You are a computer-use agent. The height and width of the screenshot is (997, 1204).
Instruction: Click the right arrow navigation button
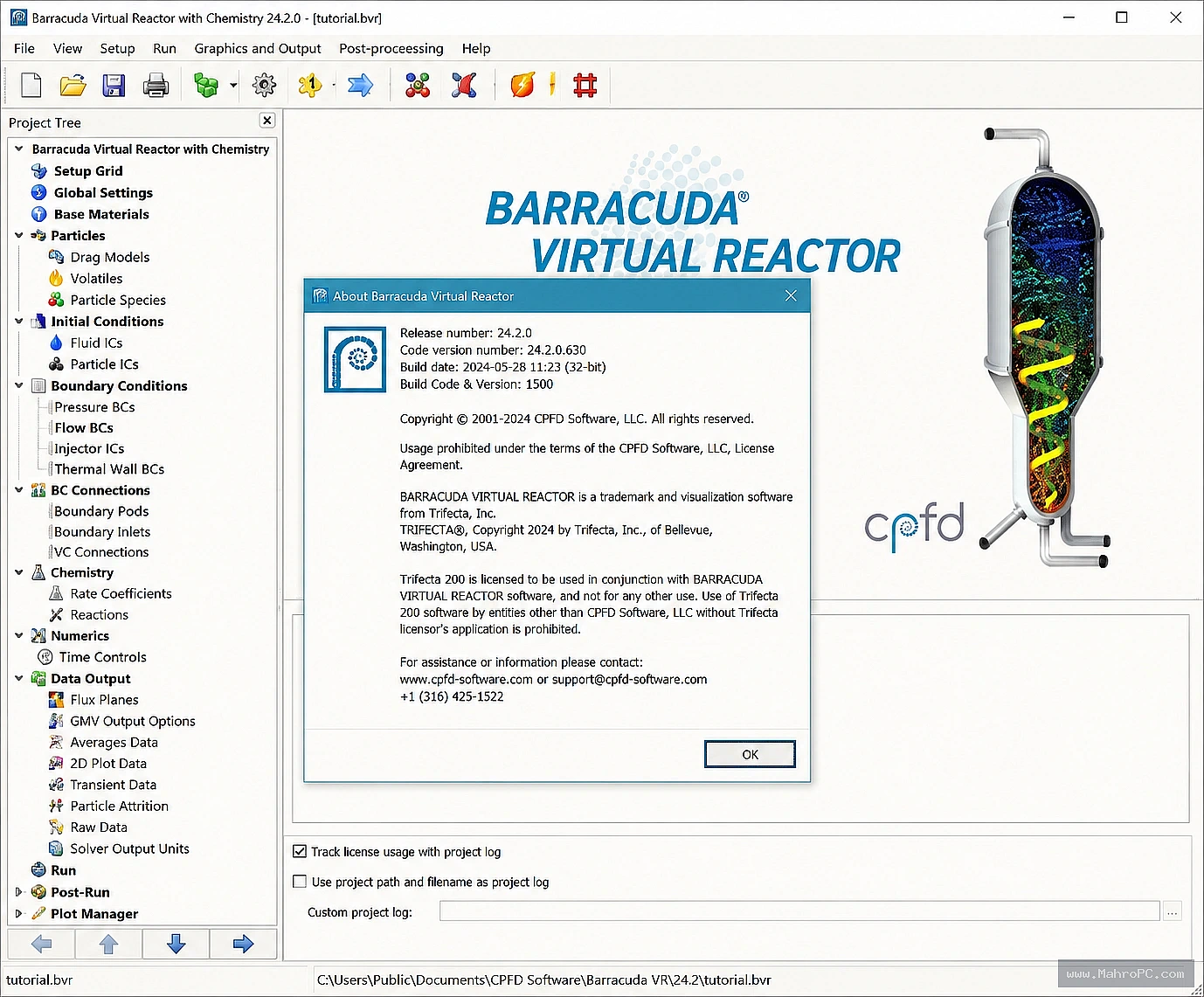[243, 944]
